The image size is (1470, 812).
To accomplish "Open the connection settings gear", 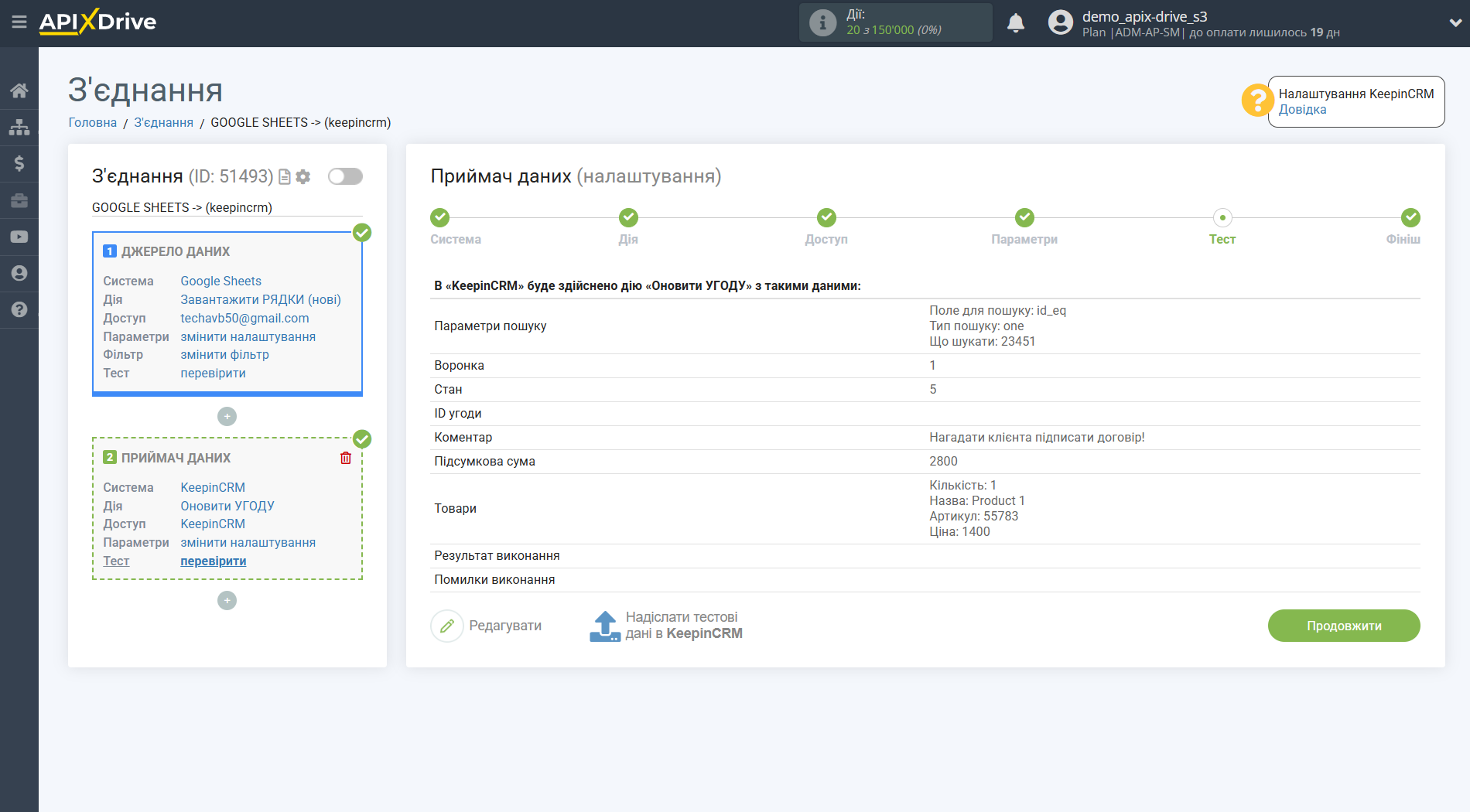I will click(303, 177).
